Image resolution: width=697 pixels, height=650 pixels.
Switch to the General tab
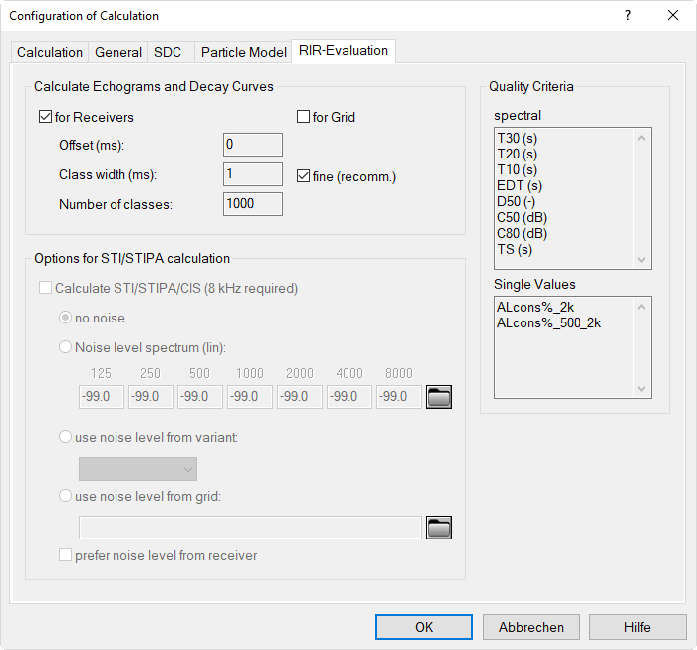[x=118, y=52]
